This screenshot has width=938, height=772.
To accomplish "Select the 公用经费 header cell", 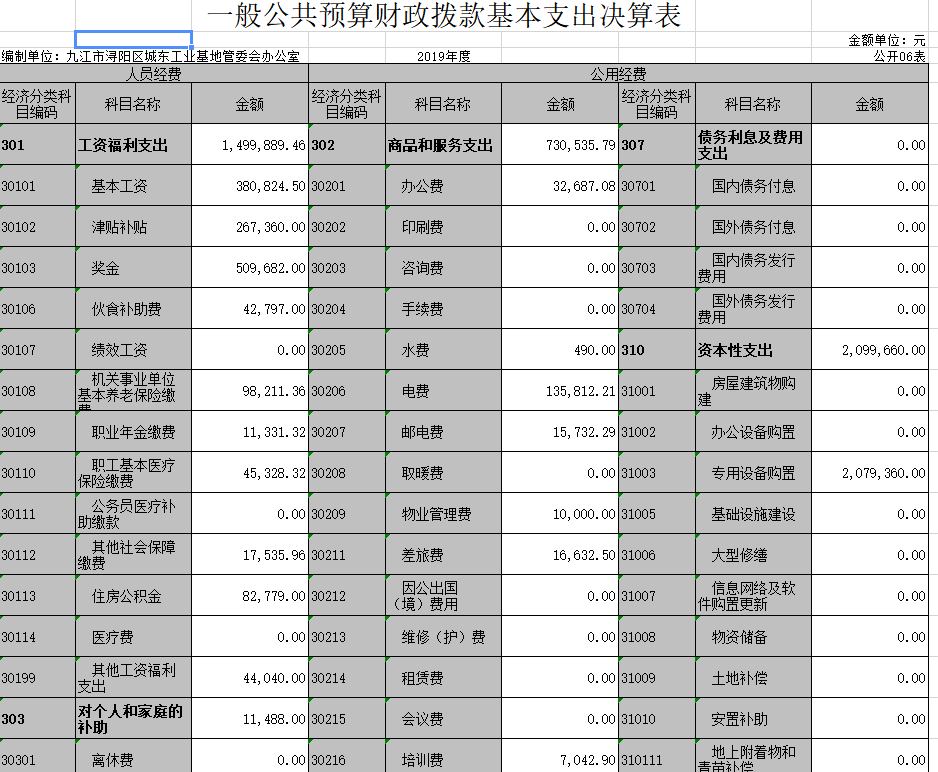I will click(618, 75).
